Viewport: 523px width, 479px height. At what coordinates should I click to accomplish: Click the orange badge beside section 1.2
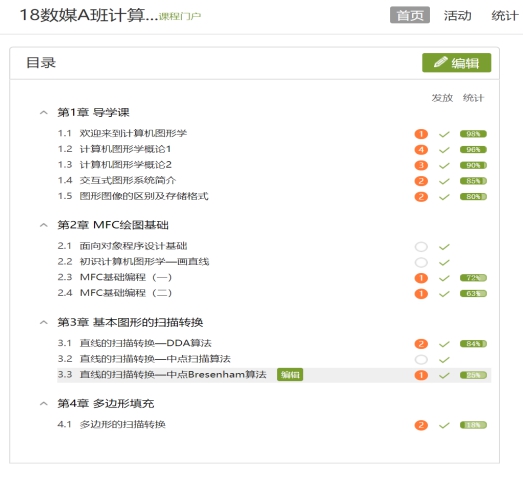(x=421, y=150)
